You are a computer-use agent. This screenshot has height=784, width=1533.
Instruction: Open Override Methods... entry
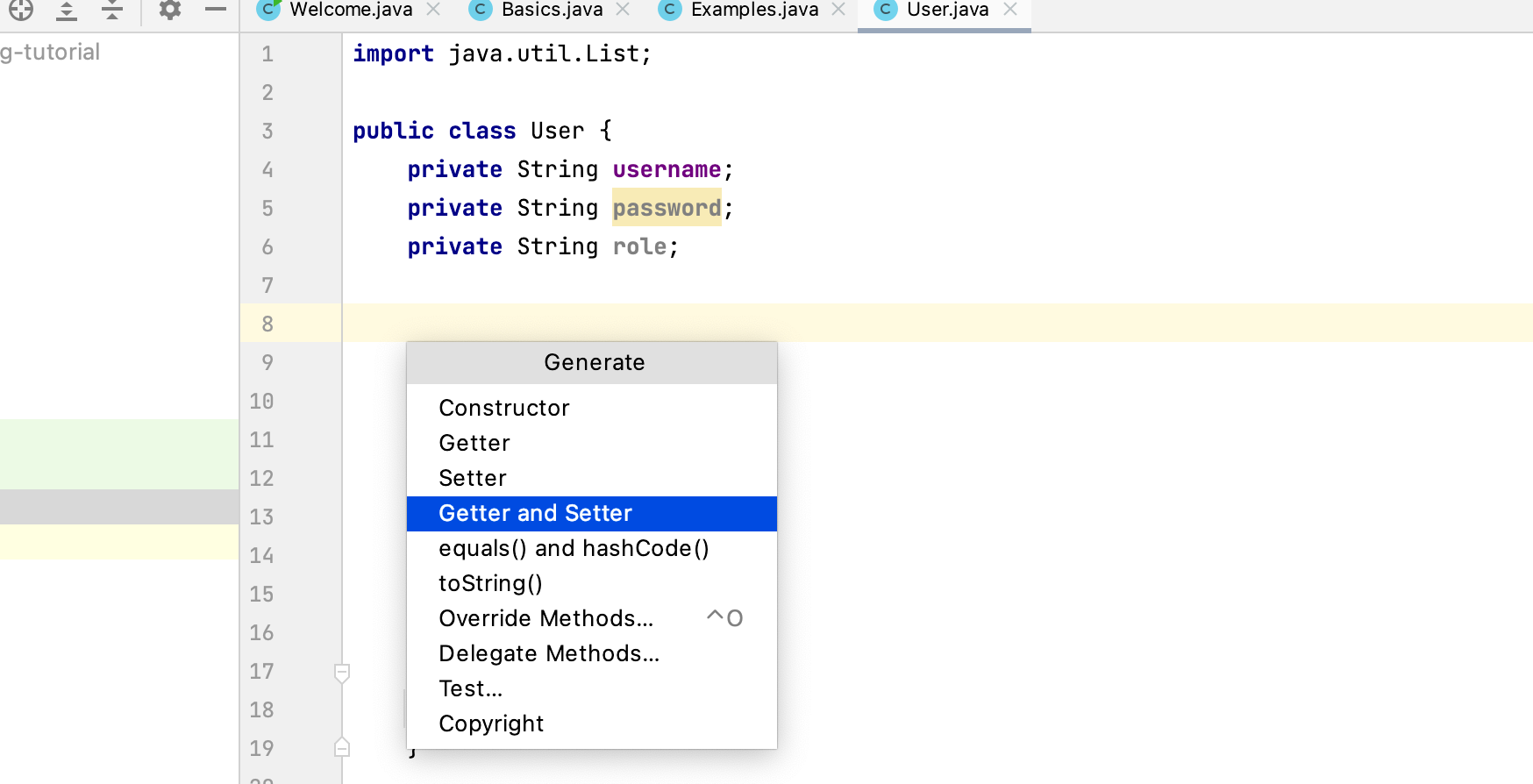tap(592, 618)
